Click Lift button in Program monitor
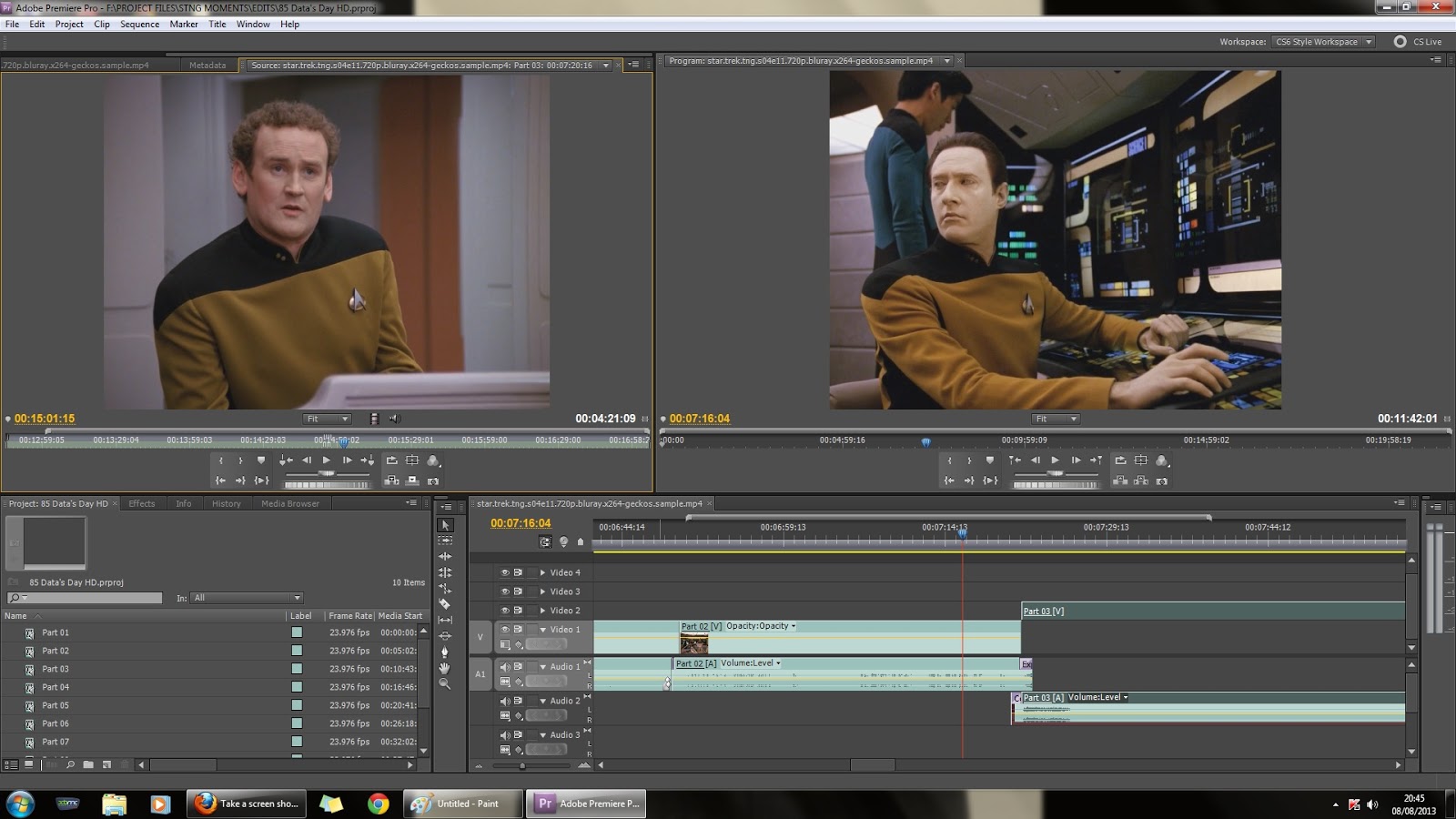The image size is (1456, 819). click(x=1121, y=480)
